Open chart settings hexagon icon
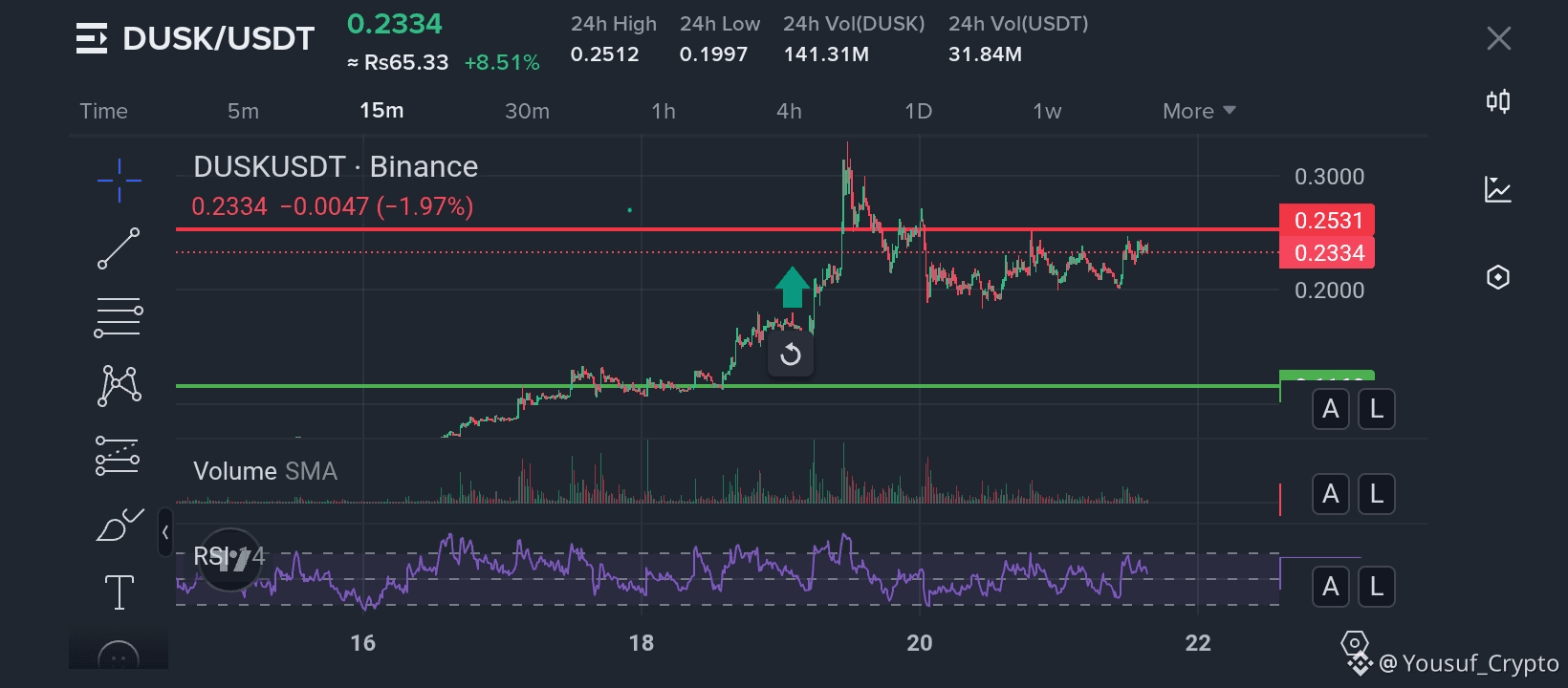The width and height of the screenshot is (1568, 688). point(1498,277)
